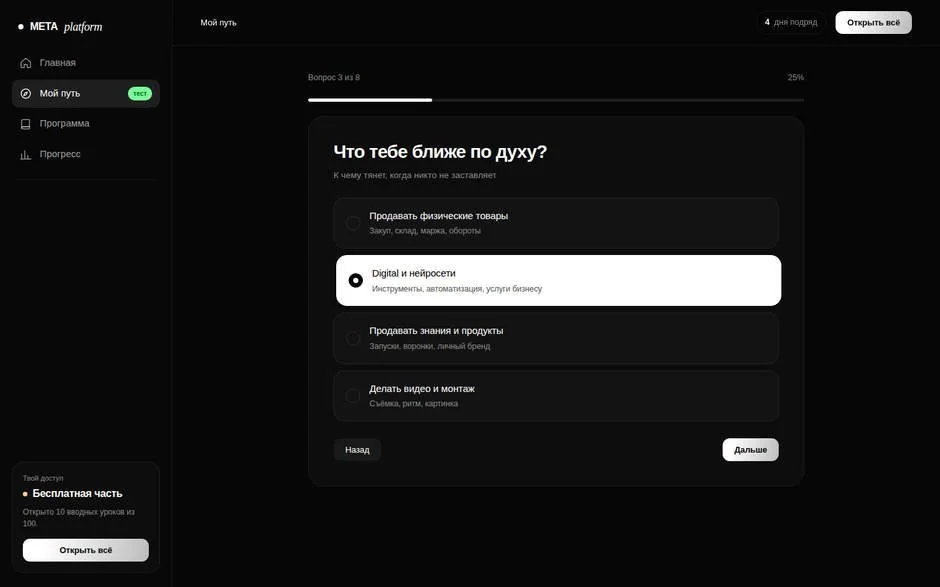Click the Дальше button
Image resolution: width=940 pixels, height=587 pixels.
point(751,450)
